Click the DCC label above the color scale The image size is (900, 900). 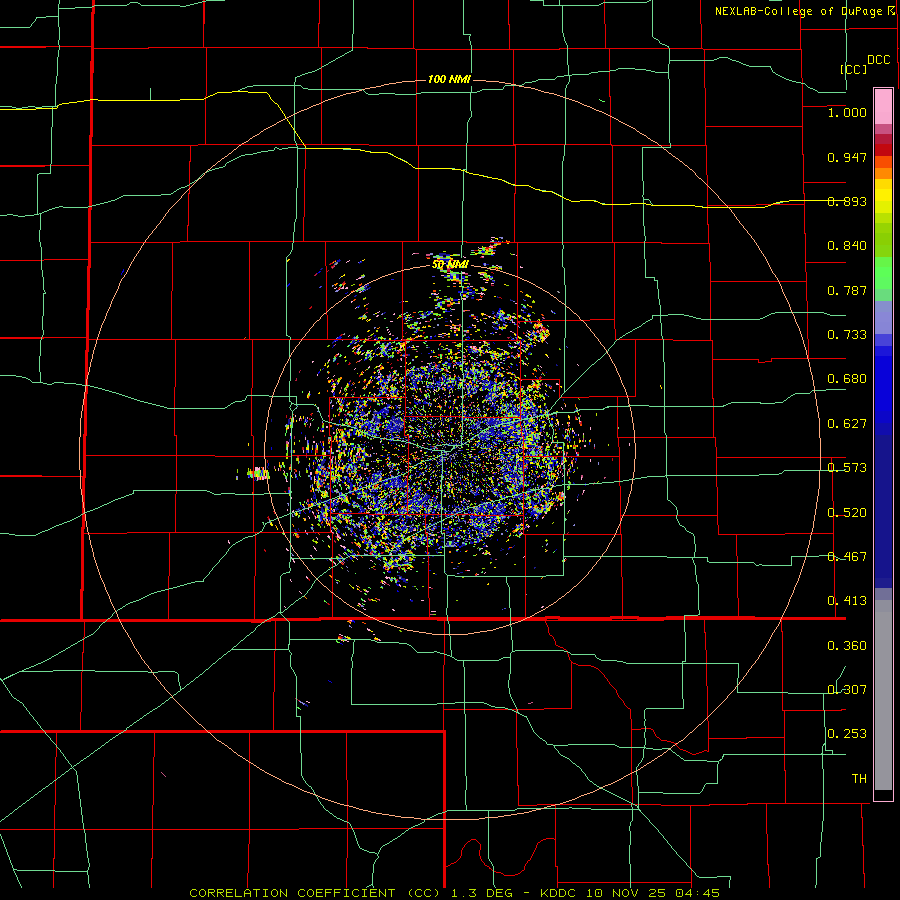click(879, 60)
